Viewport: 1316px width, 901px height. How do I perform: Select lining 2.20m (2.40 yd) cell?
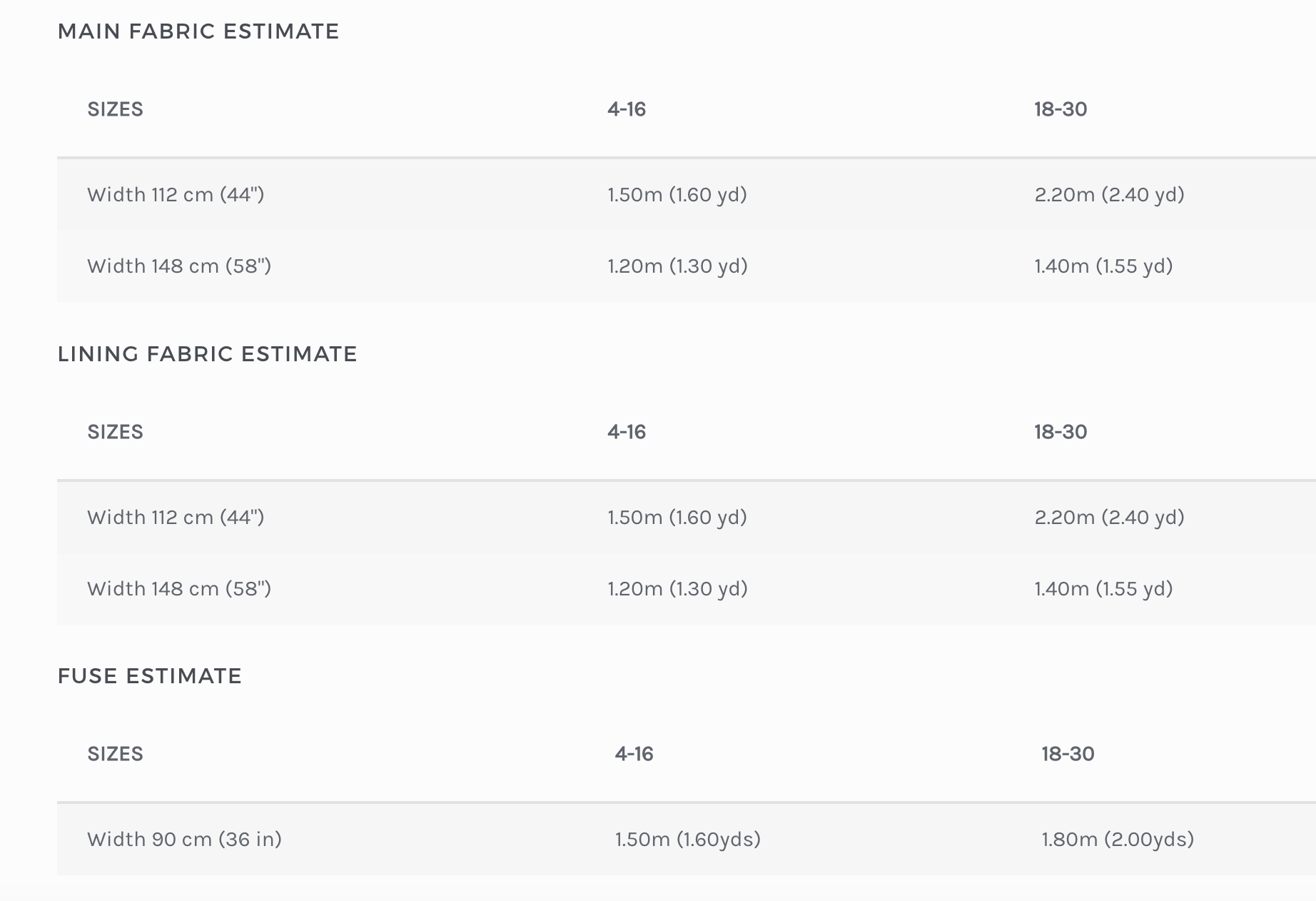pos(1110,517)
